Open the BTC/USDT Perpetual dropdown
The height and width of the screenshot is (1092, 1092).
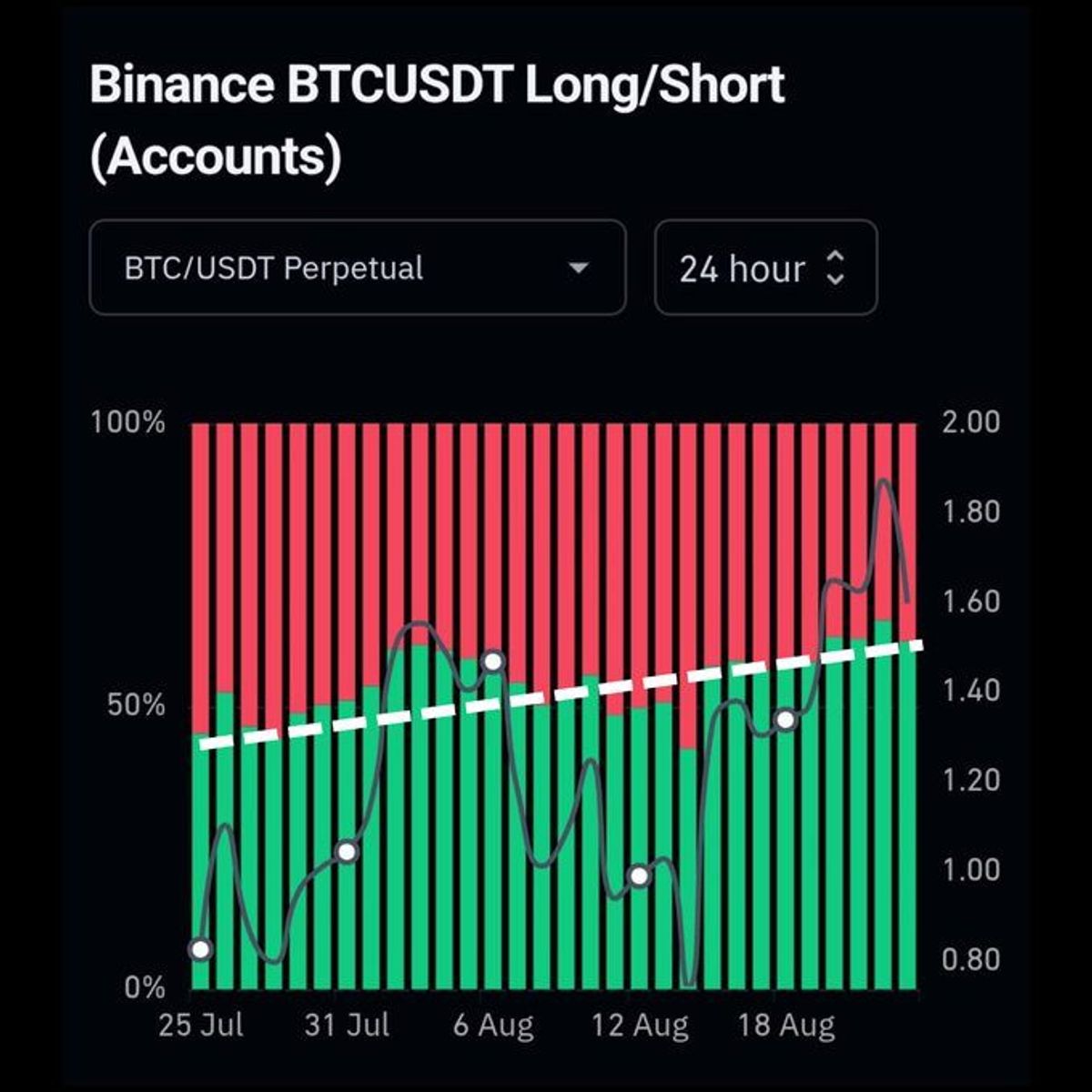click(358, 268)
